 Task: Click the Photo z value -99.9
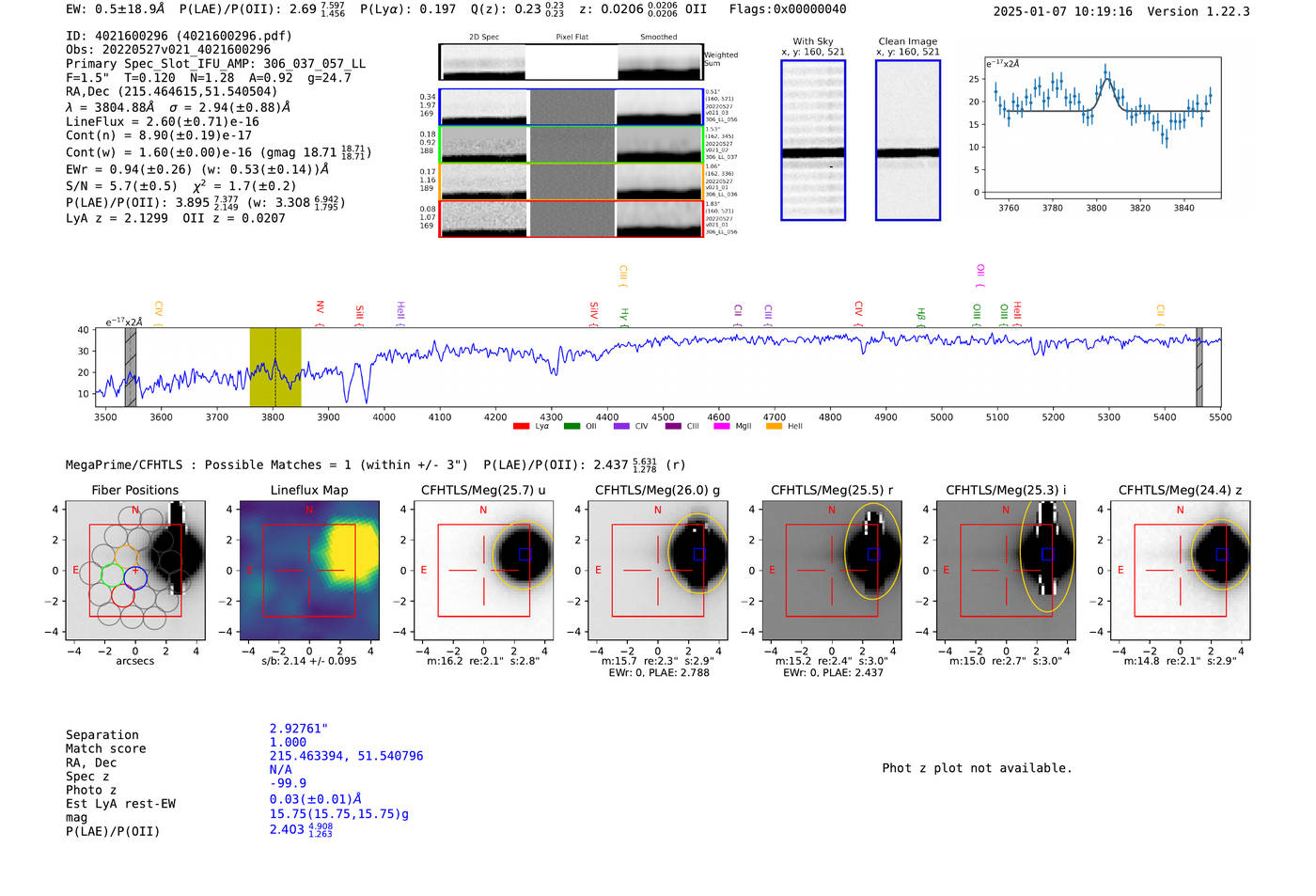[x=288, y=783]
